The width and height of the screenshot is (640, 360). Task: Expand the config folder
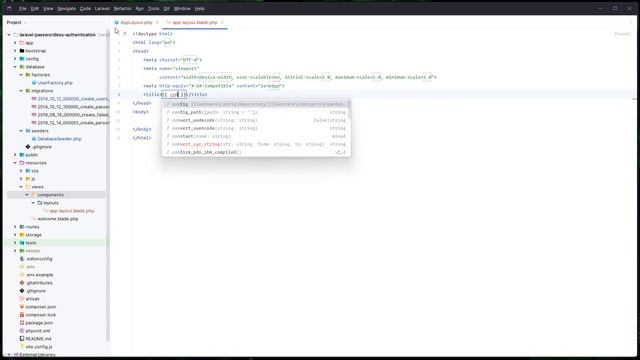pyautogui.click(x=15, y=59)
